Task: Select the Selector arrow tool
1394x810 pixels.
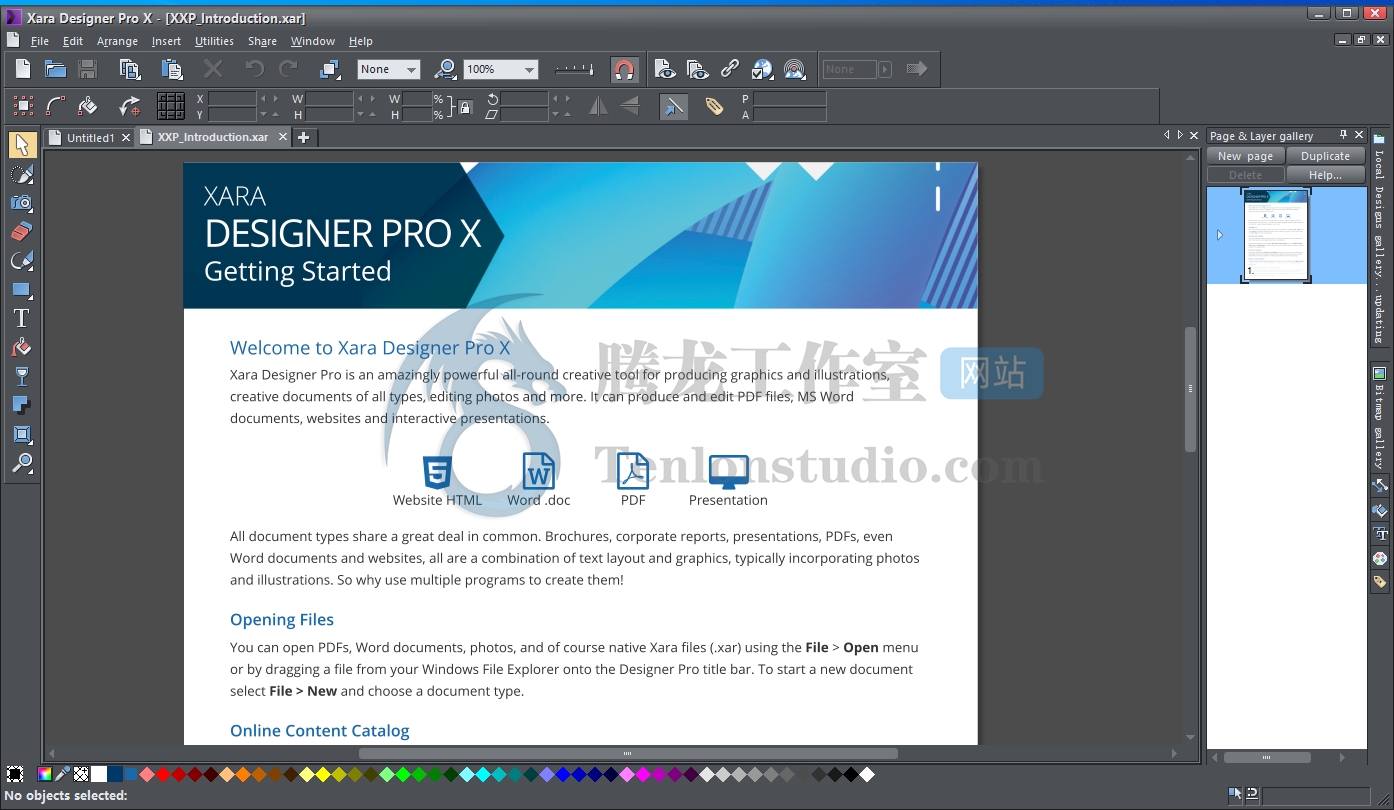Action: click(x=22, y=145)
